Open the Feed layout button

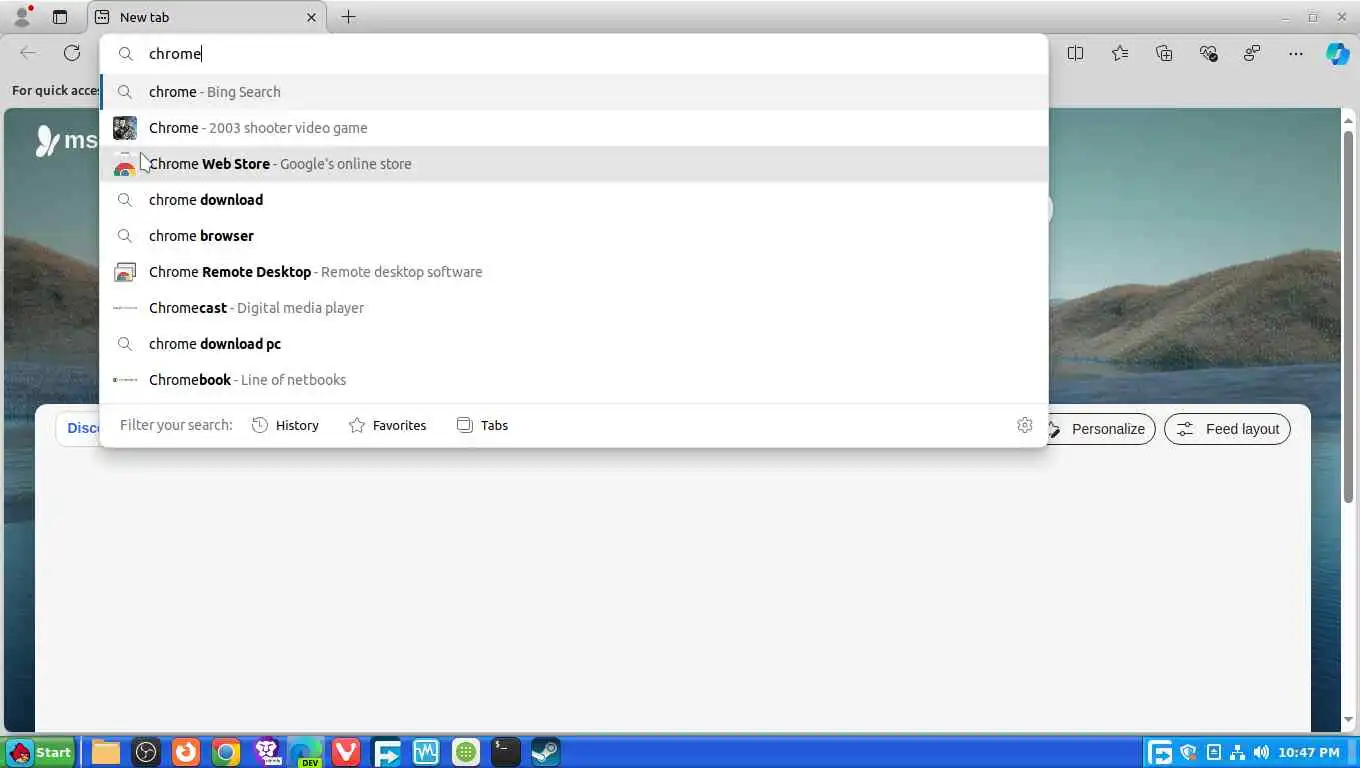coord(1228,429)
